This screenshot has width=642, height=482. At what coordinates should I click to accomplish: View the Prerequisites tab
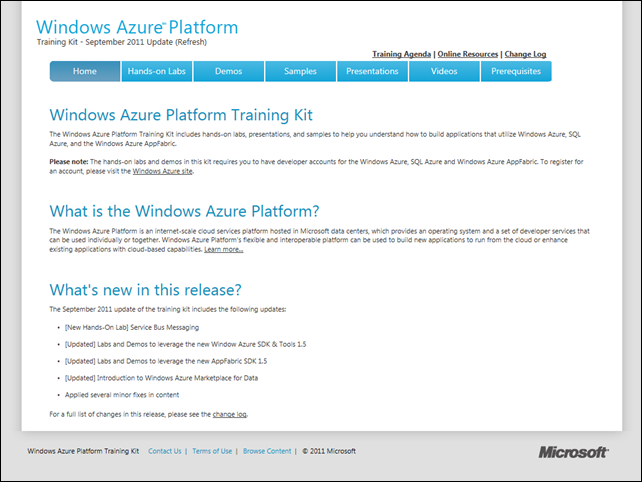(x=516, y=71)
